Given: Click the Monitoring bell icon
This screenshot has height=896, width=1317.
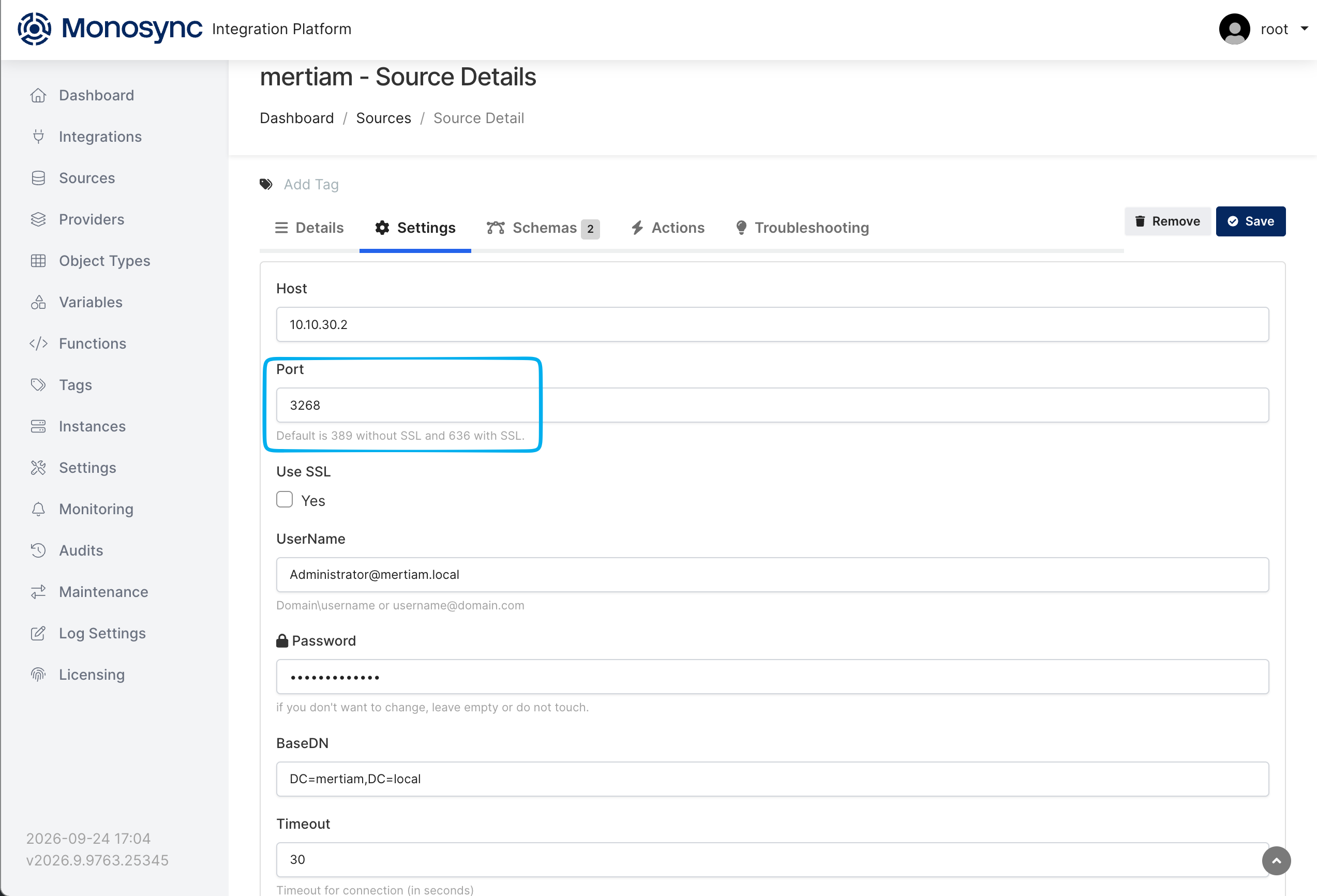Looking at the screenshot, I should pos(38,509).
